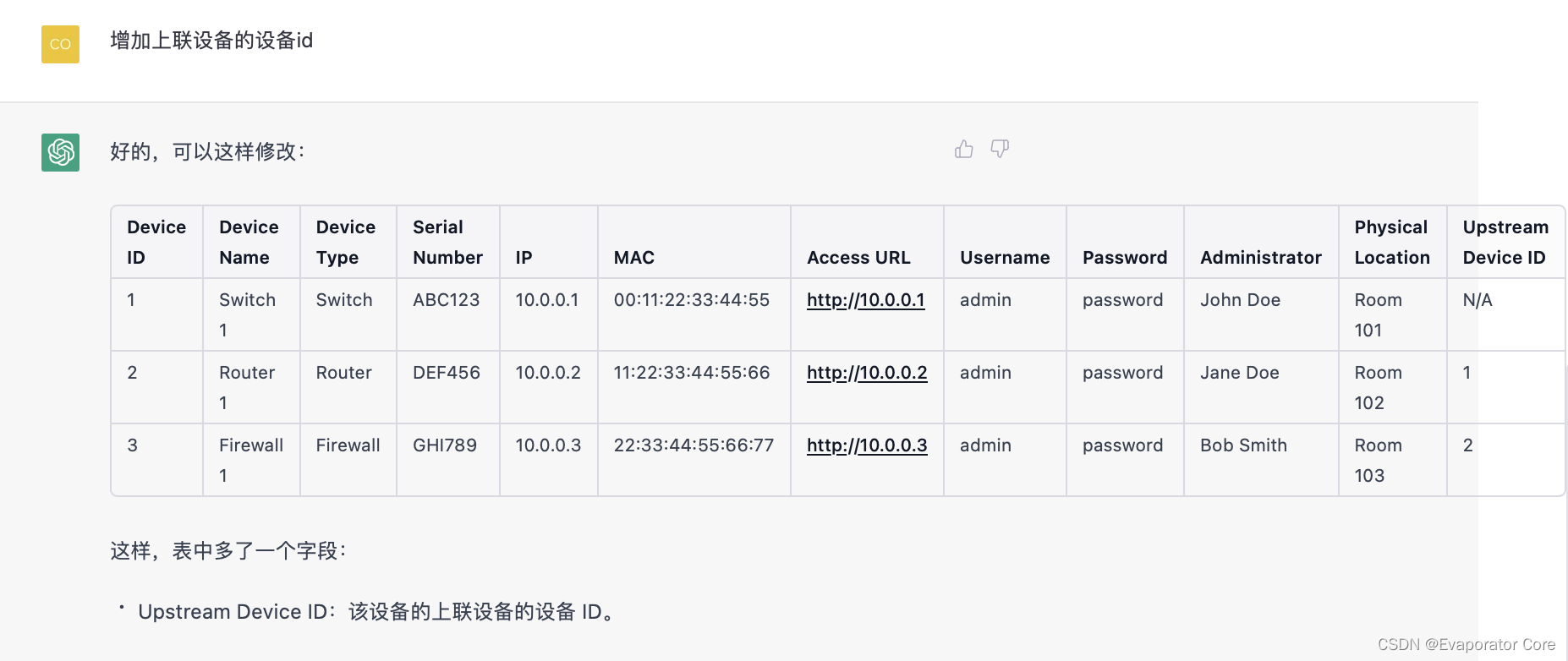1568x661 pixels.
Task: Click the Device ID column header
Action: click(156, 243)
